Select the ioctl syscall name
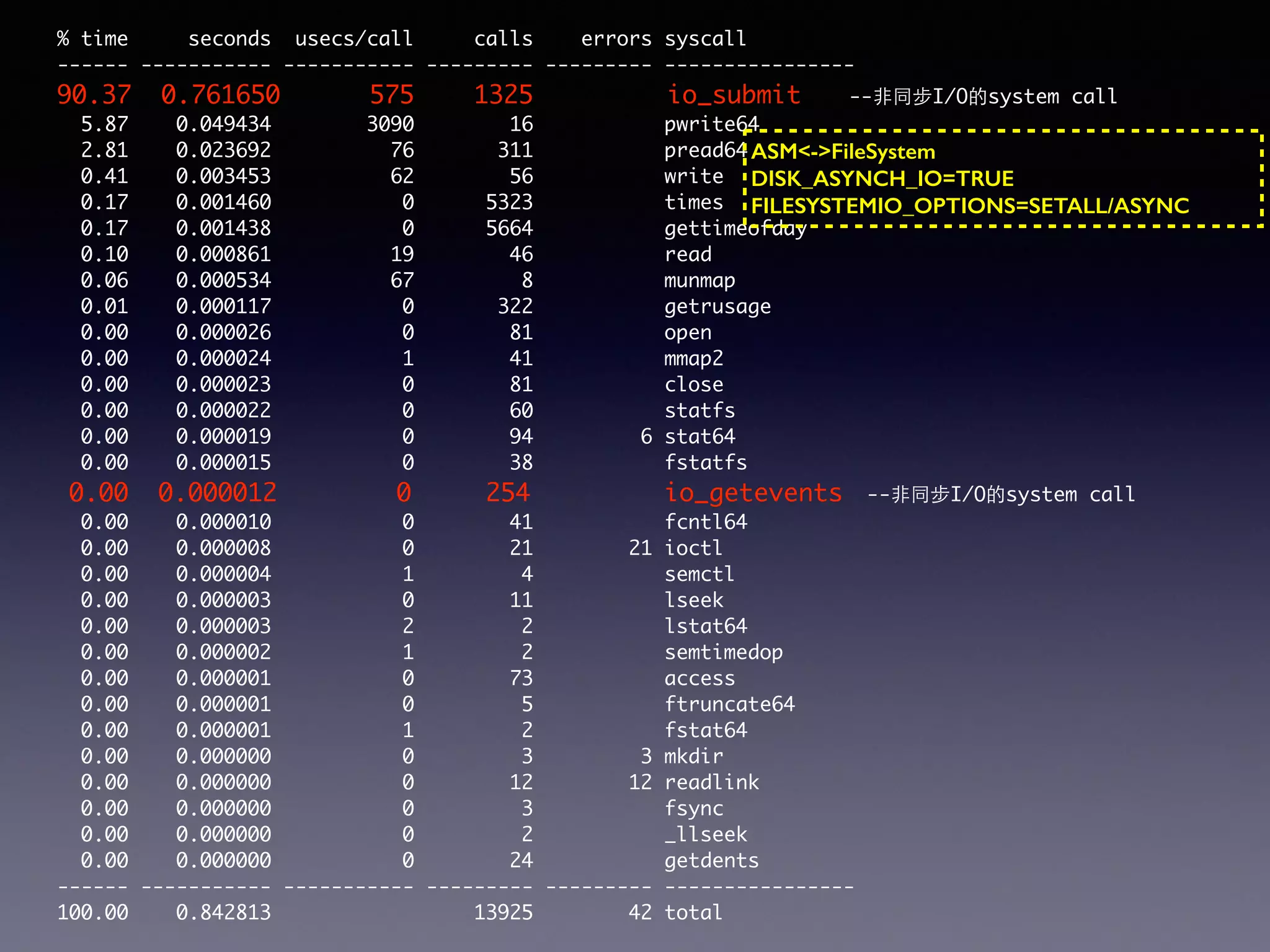This screenshot has width=1270, height=952. coord(693,548)
